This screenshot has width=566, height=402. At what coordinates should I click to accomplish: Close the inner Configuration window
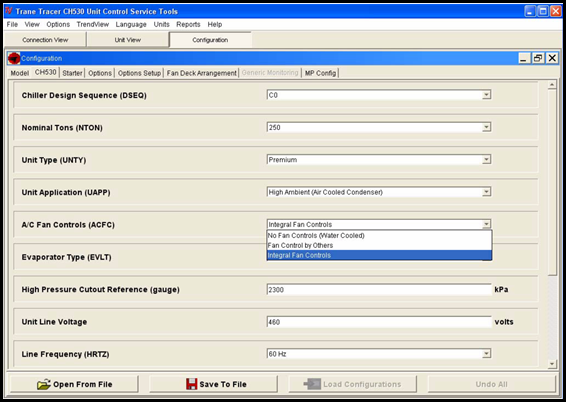click(552, 58)
